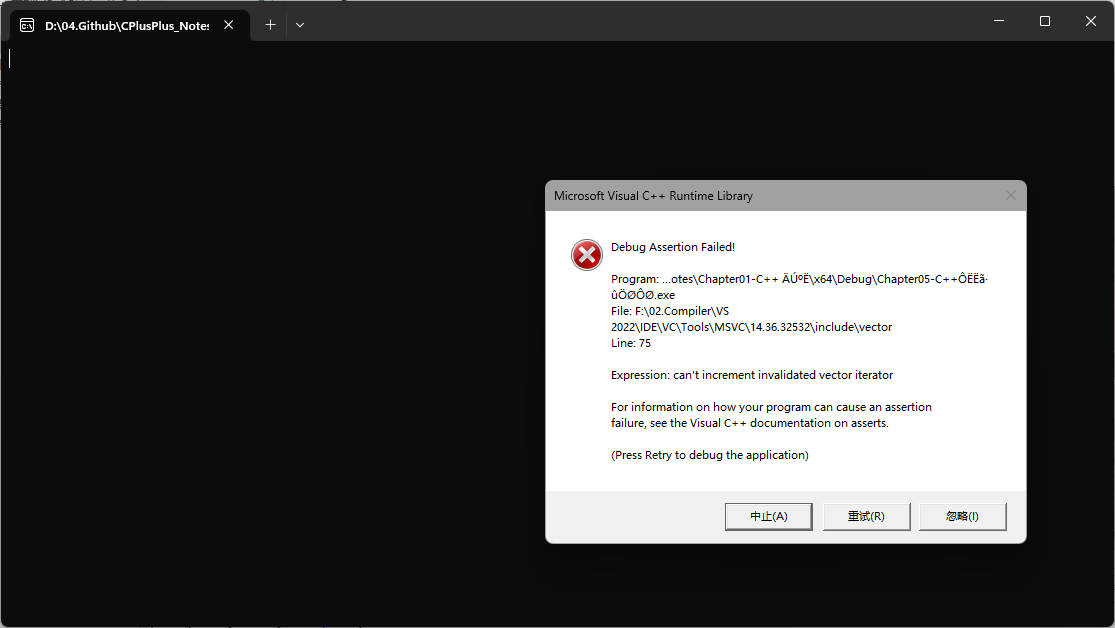1115x628 pixels.
Task: Click 'Debug Assertion Failed!' heading text
Action: point(673,247)
